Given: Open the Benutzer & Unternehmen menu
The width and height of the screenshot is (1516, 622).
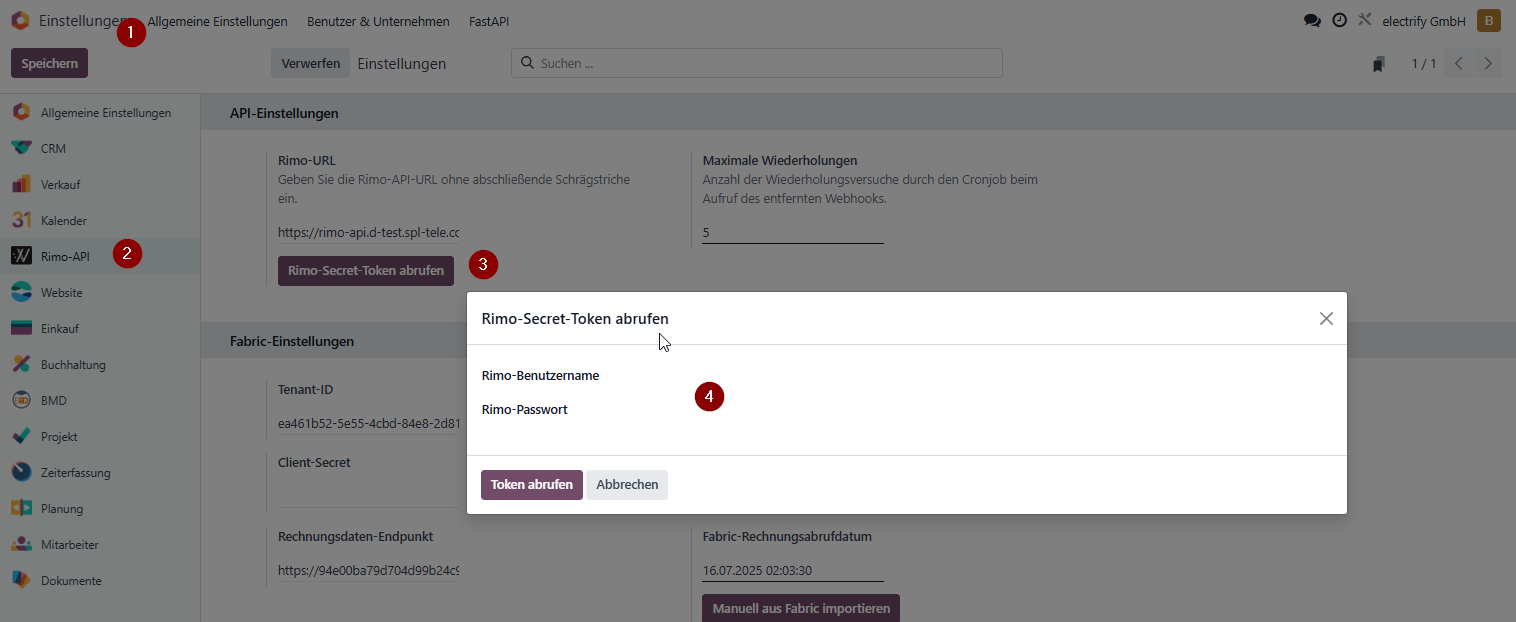Looking at the screenshot, I should (x=378, y=21).
